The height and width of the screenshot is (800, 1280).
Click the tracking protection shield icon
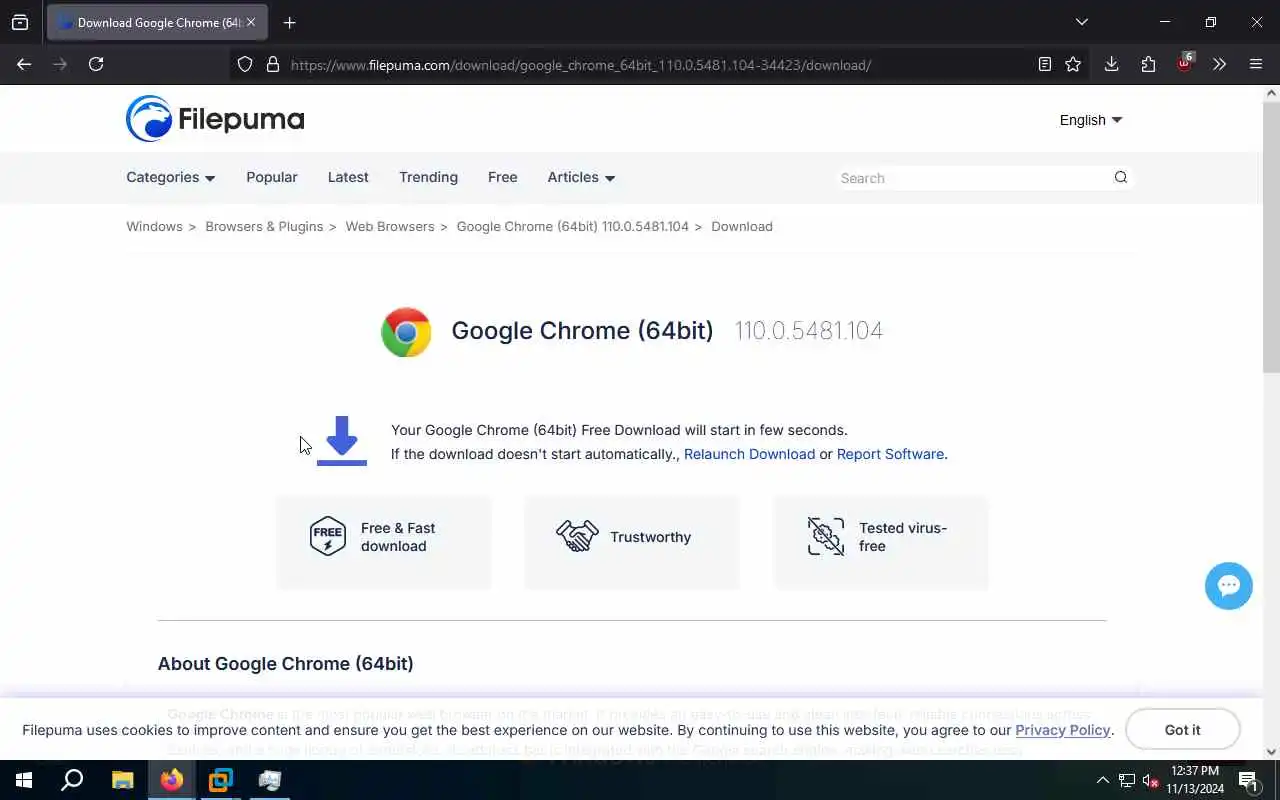pyautogui.click(x=245, y=64)
